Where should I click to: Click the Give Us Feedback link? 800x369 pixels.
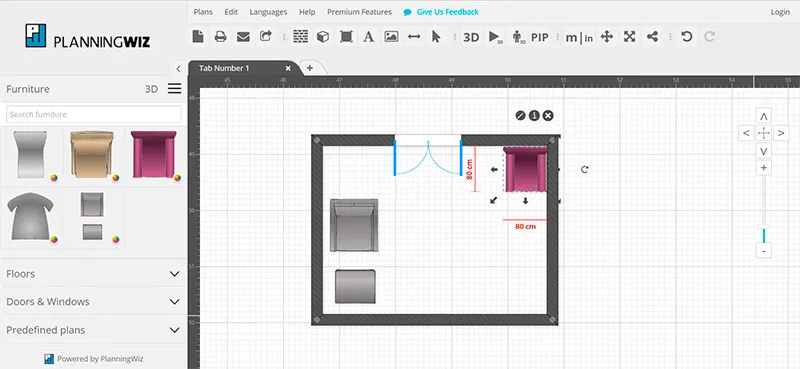click(x=441, y=12)
